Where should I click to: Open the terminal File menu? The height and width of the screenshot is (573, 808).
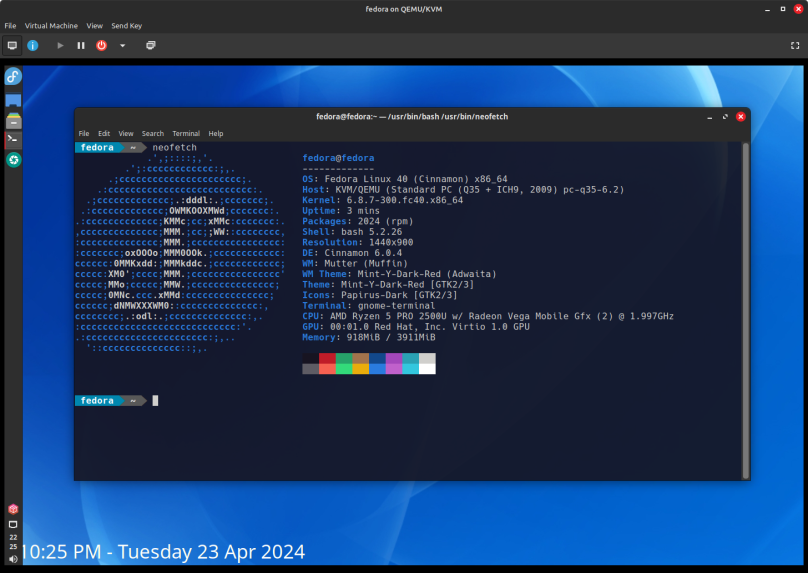84,133
